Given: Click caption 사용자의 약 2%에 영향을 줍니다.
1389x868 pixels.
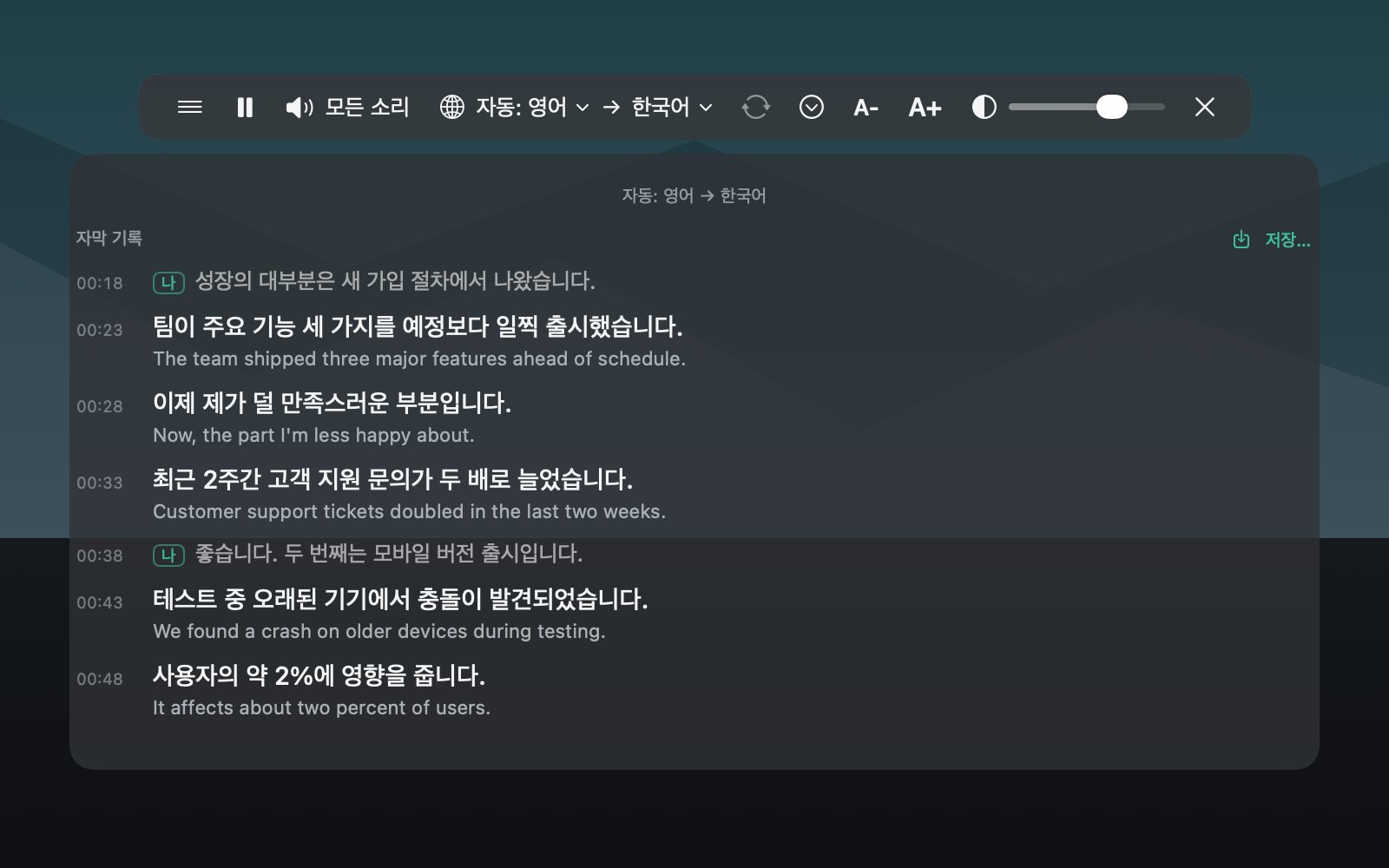Looking at the screenshot, I should 319,675.
